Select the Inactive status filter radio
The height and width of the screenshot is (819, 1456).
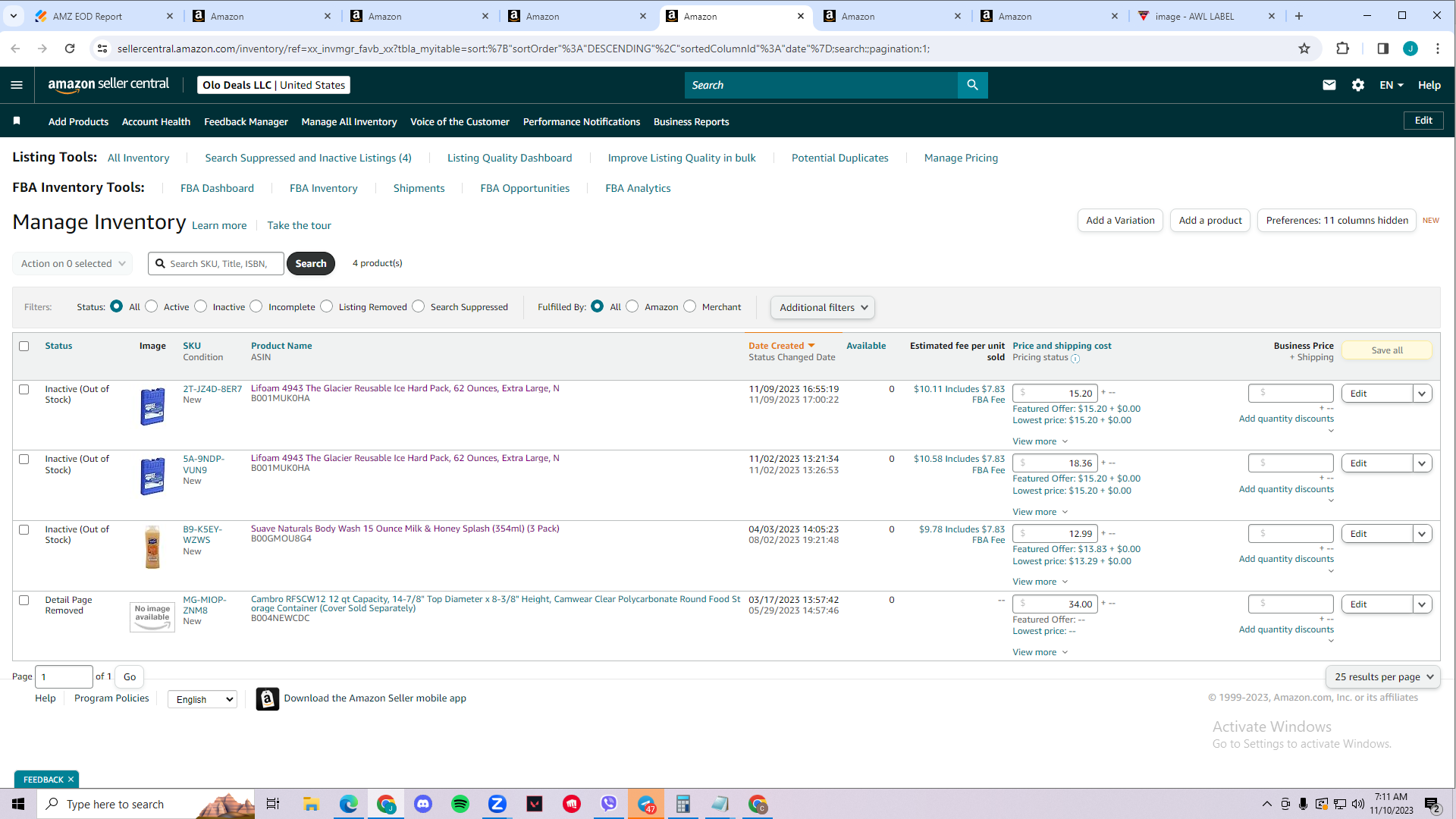pos(201,306)
